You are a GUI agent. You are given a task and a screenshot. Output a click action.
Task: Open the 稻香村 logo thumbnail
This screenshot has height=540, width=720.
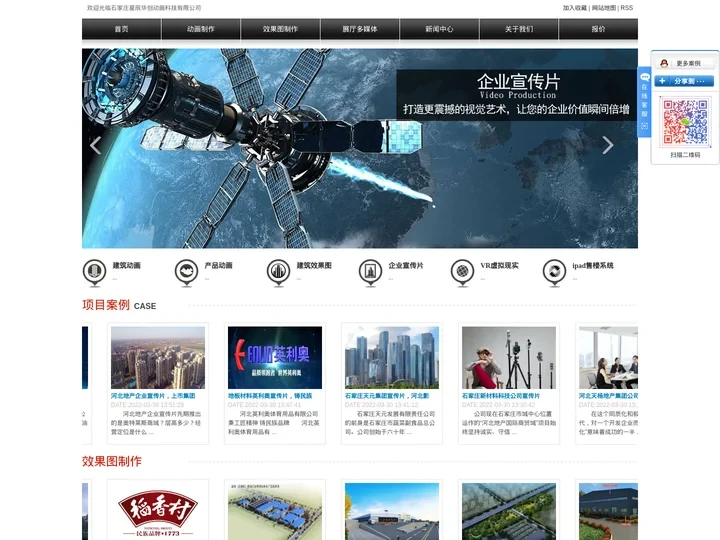coord(158,511)
